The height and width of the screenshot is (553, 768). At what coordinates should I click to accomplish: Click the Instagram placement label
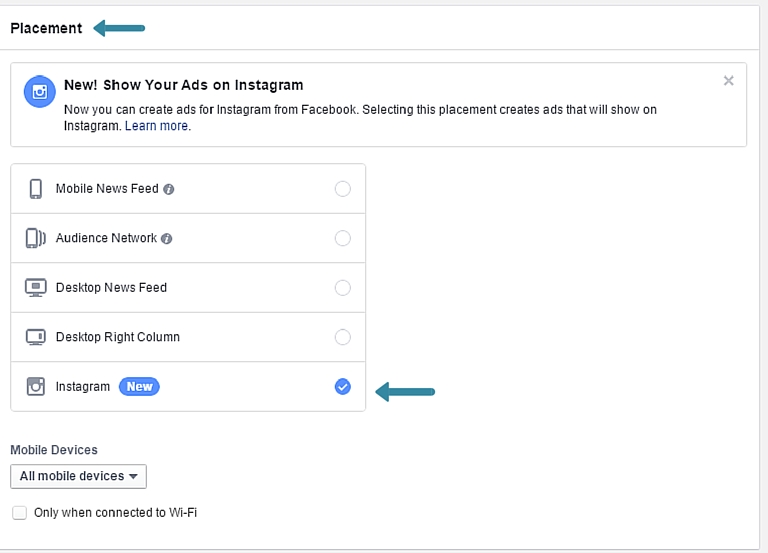(x=83, y=386)
